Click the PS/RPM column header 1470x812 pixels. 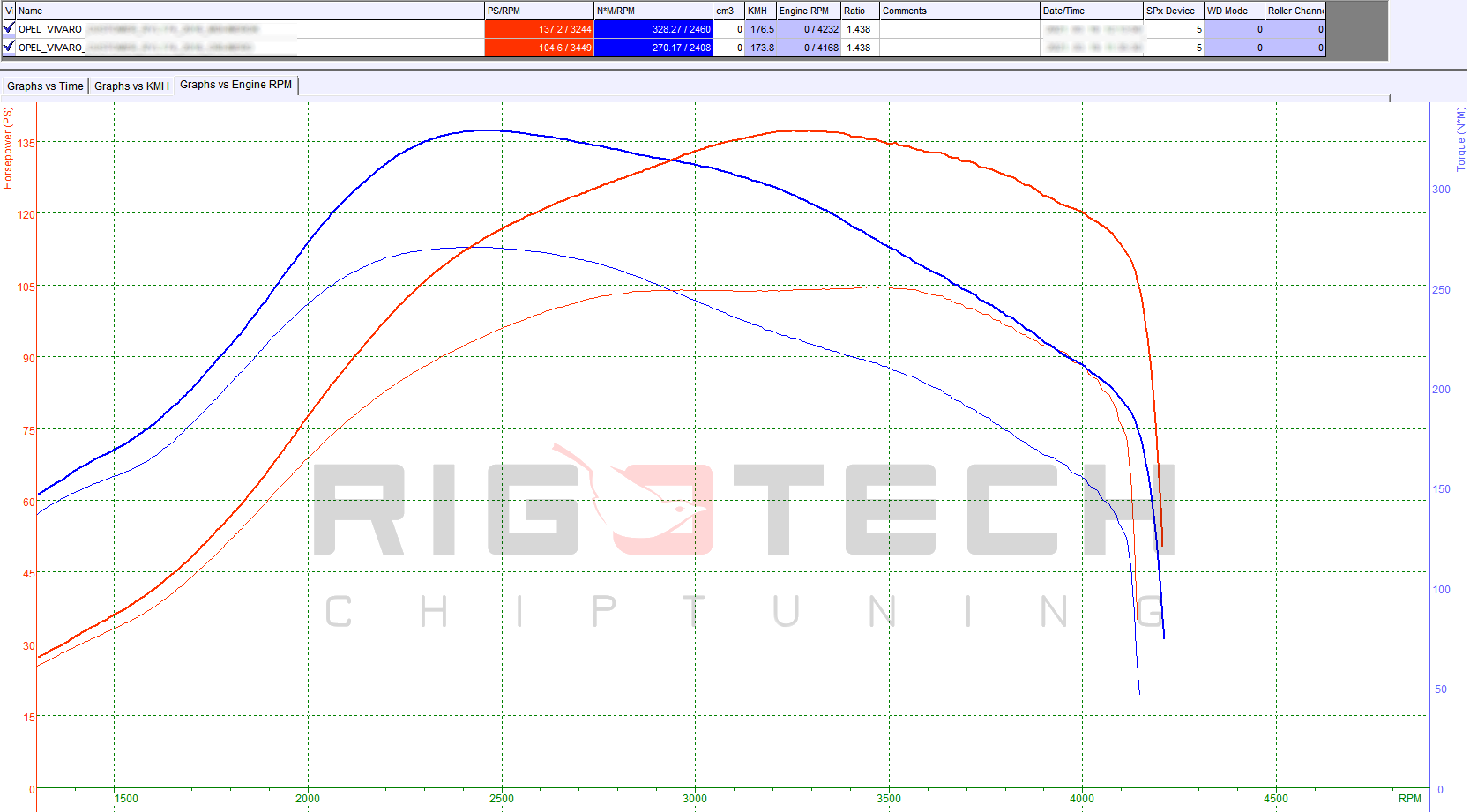tap(539, 11)
